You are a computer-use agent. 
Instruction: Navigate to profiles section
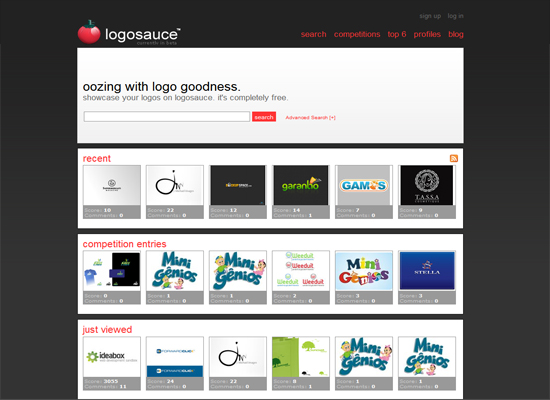(427, 34)
